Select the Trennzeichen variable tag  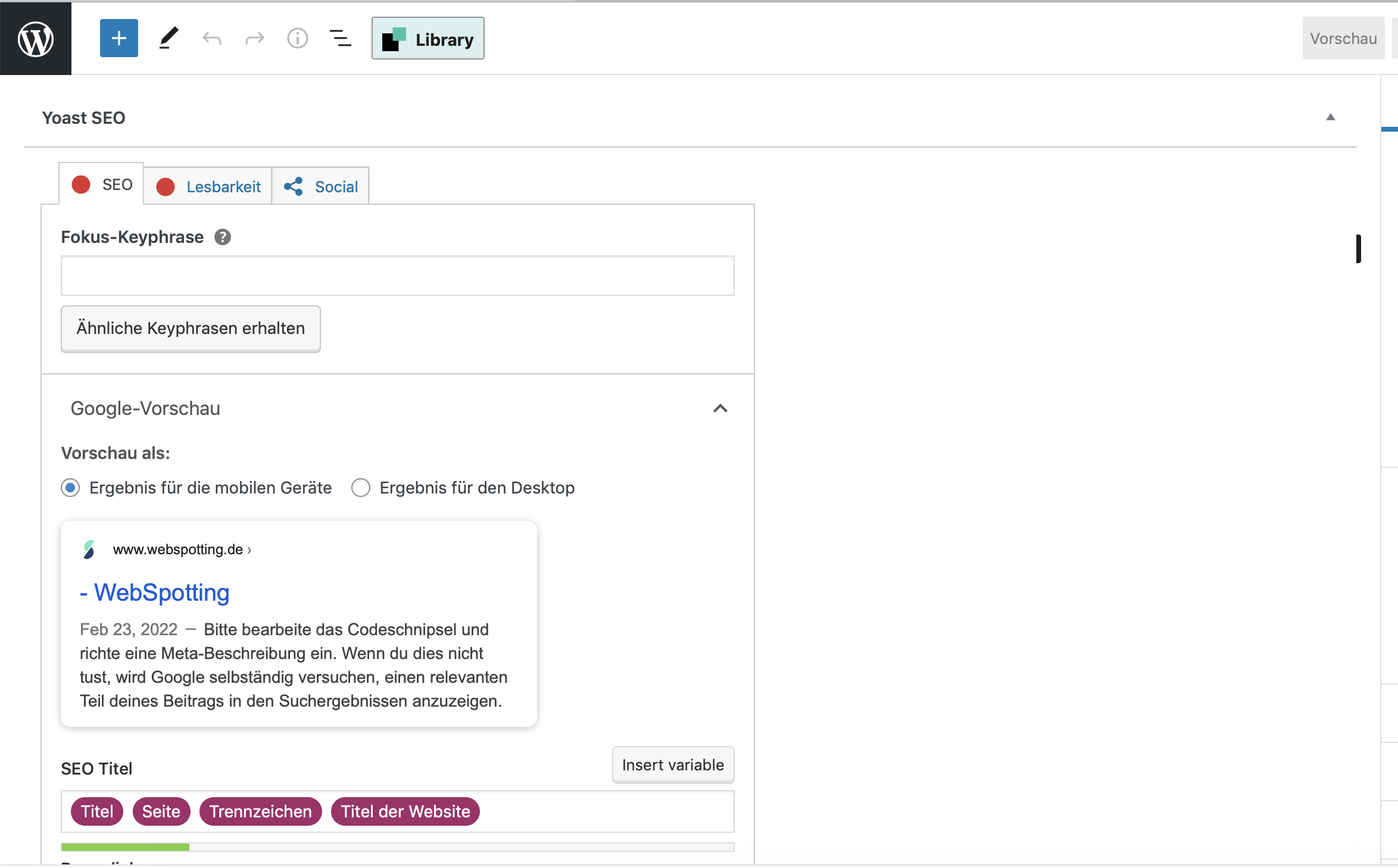point(261,811)
